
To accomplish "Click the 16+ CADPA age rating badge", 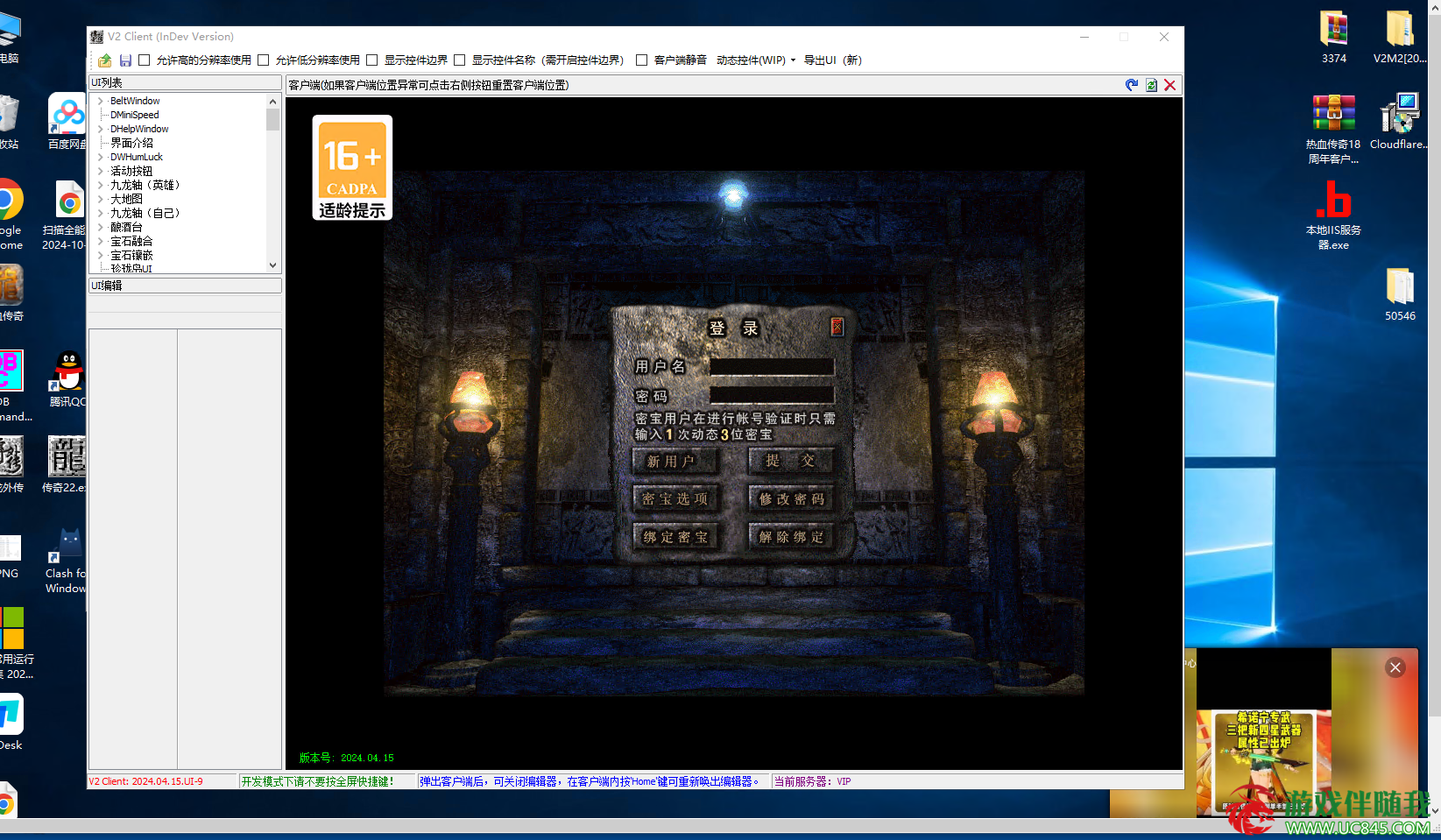I will [x=352, y=167].
